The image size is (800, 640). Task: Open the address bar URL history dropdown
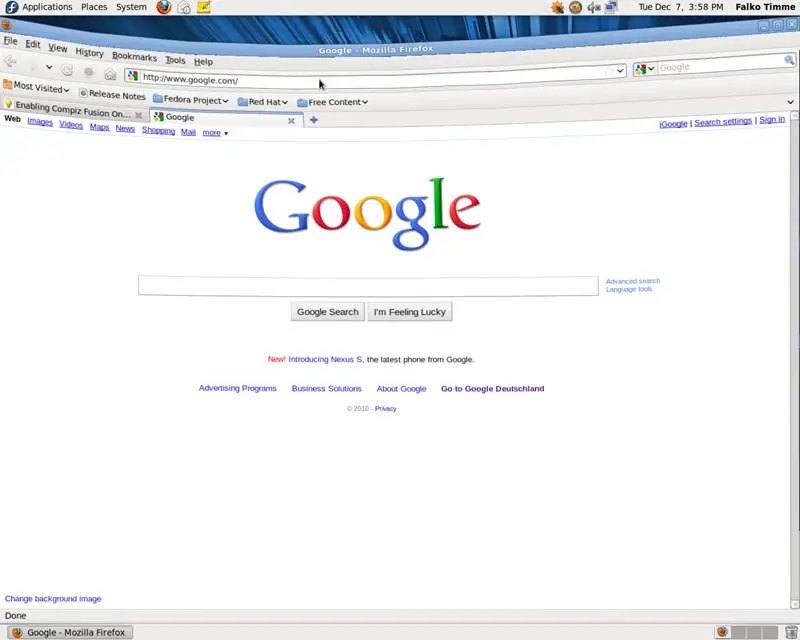pyautogui.click(x=620, y=70)
